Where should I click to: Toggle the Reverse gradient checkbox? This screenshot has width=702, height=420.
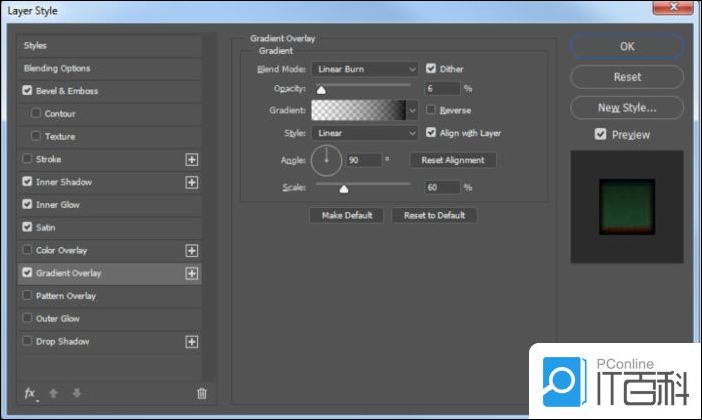pyautogui.click(x=431, y=110)
